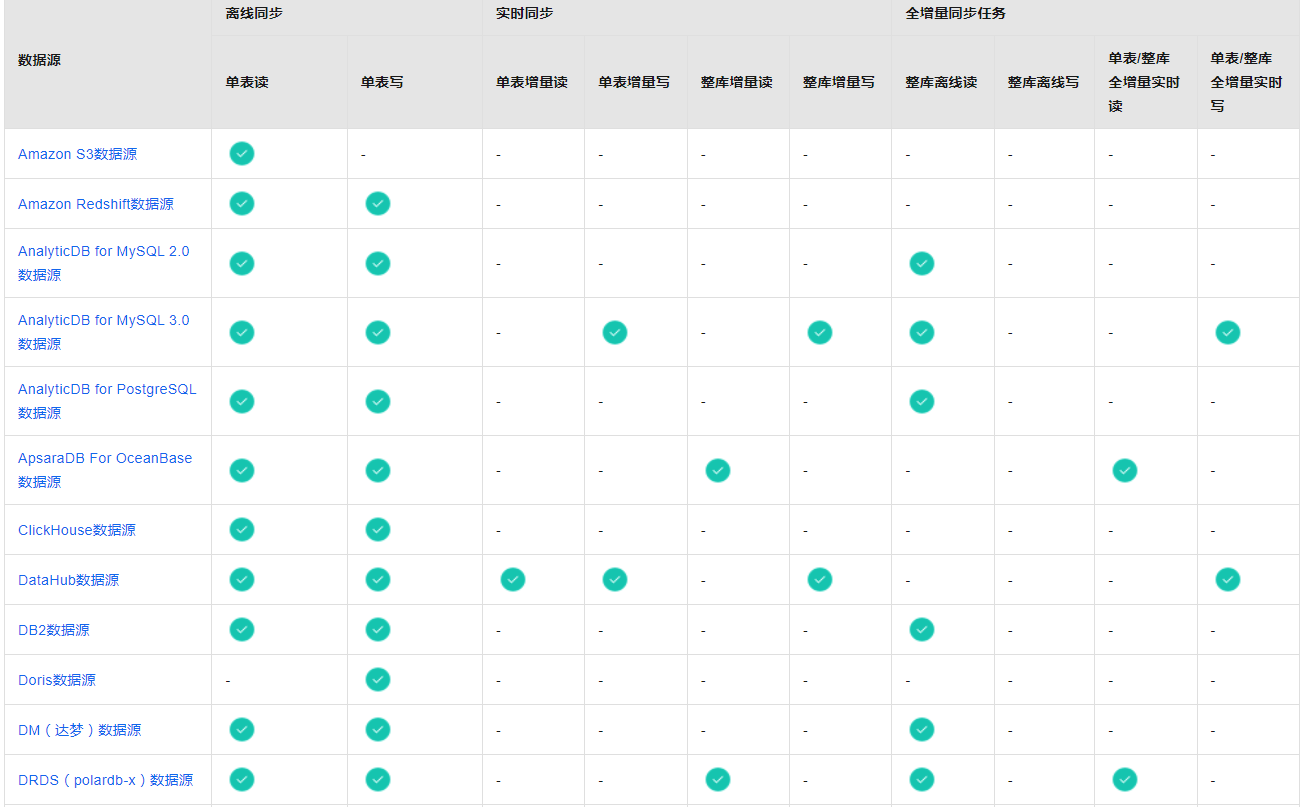Click DRDS 整库增量读 check icon
This screenshot has height=807, width=1306.
(x=718, y=780)
